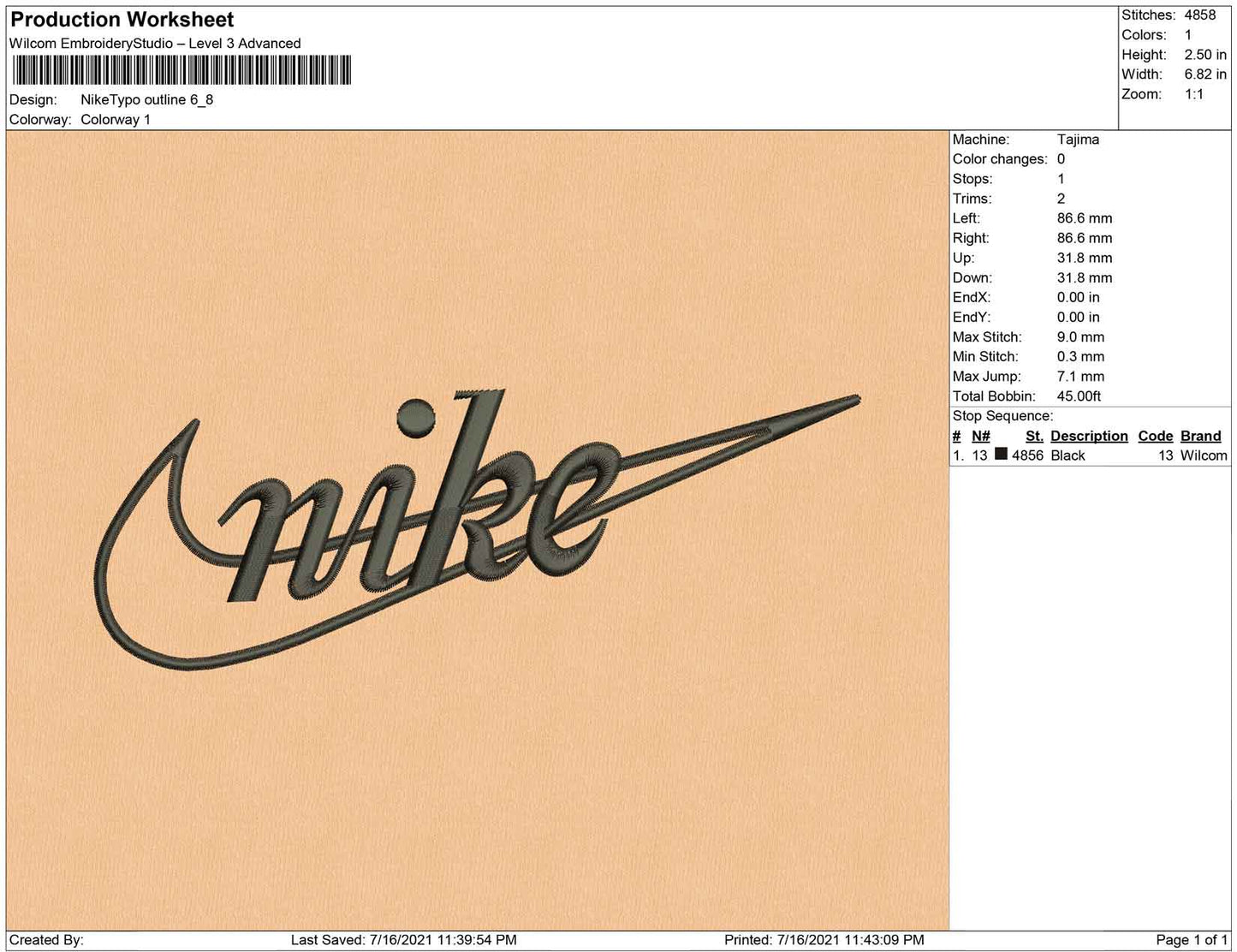The image size is (1237, 952).
Task: Click the Color changes value 0
Action: (1062, 159)
